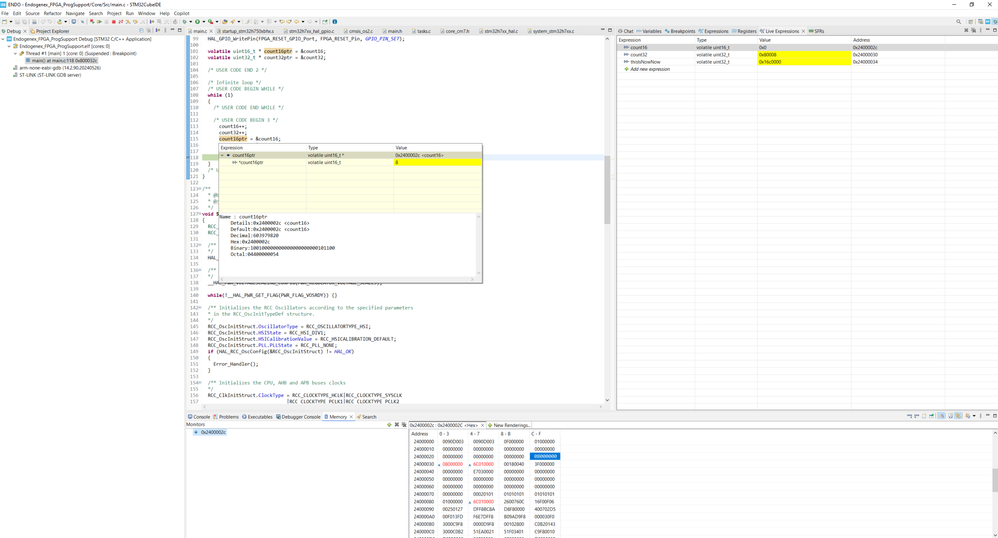Collapse the Thread #1 tree node
The image size is (998, 538).
click(x=16, y=53)
